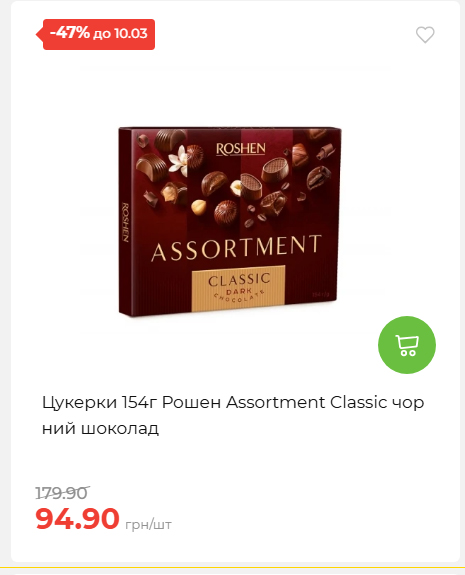Click the vertical ROSHEN text on box side
465x575 pixels.
125,222
